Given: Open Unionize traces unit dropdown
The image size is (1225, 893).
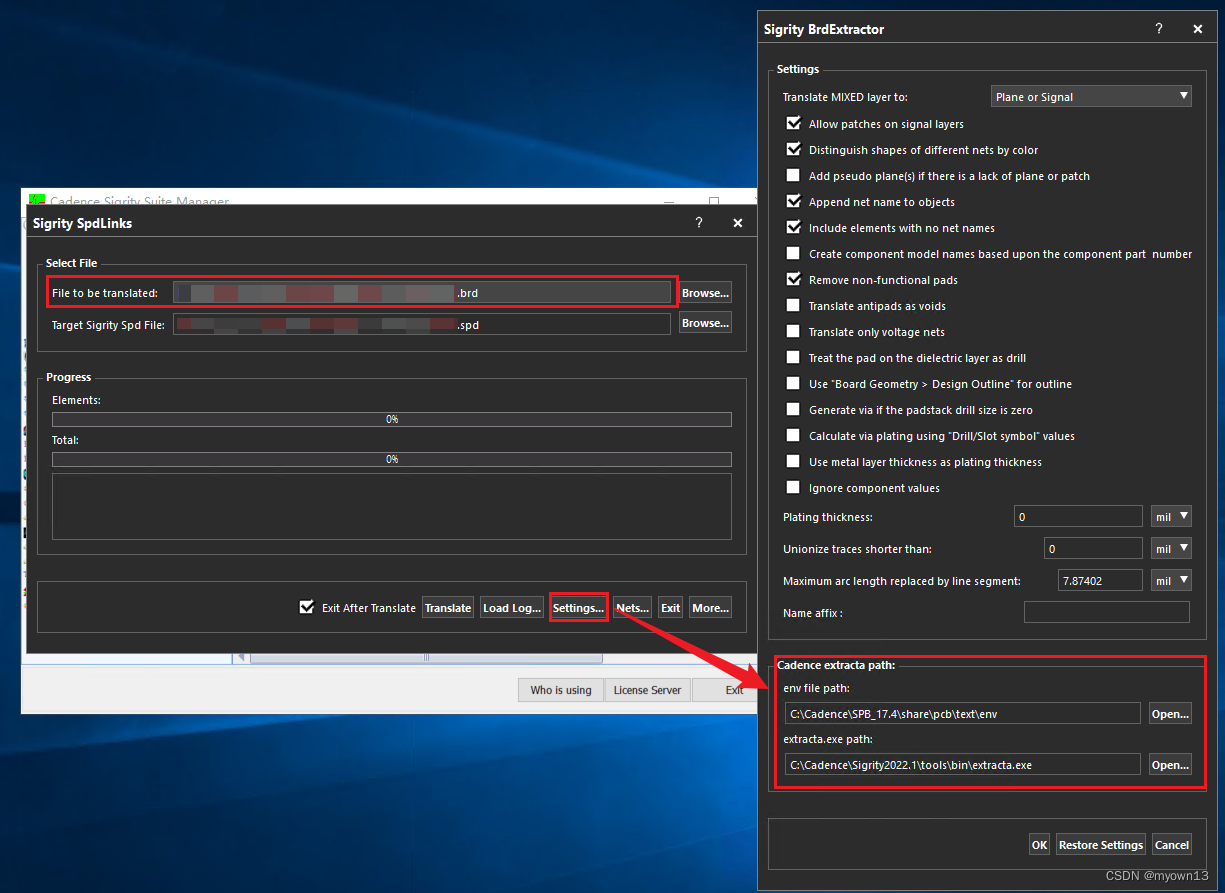Looking at the screenshot, I should [x=1171, y=549].
